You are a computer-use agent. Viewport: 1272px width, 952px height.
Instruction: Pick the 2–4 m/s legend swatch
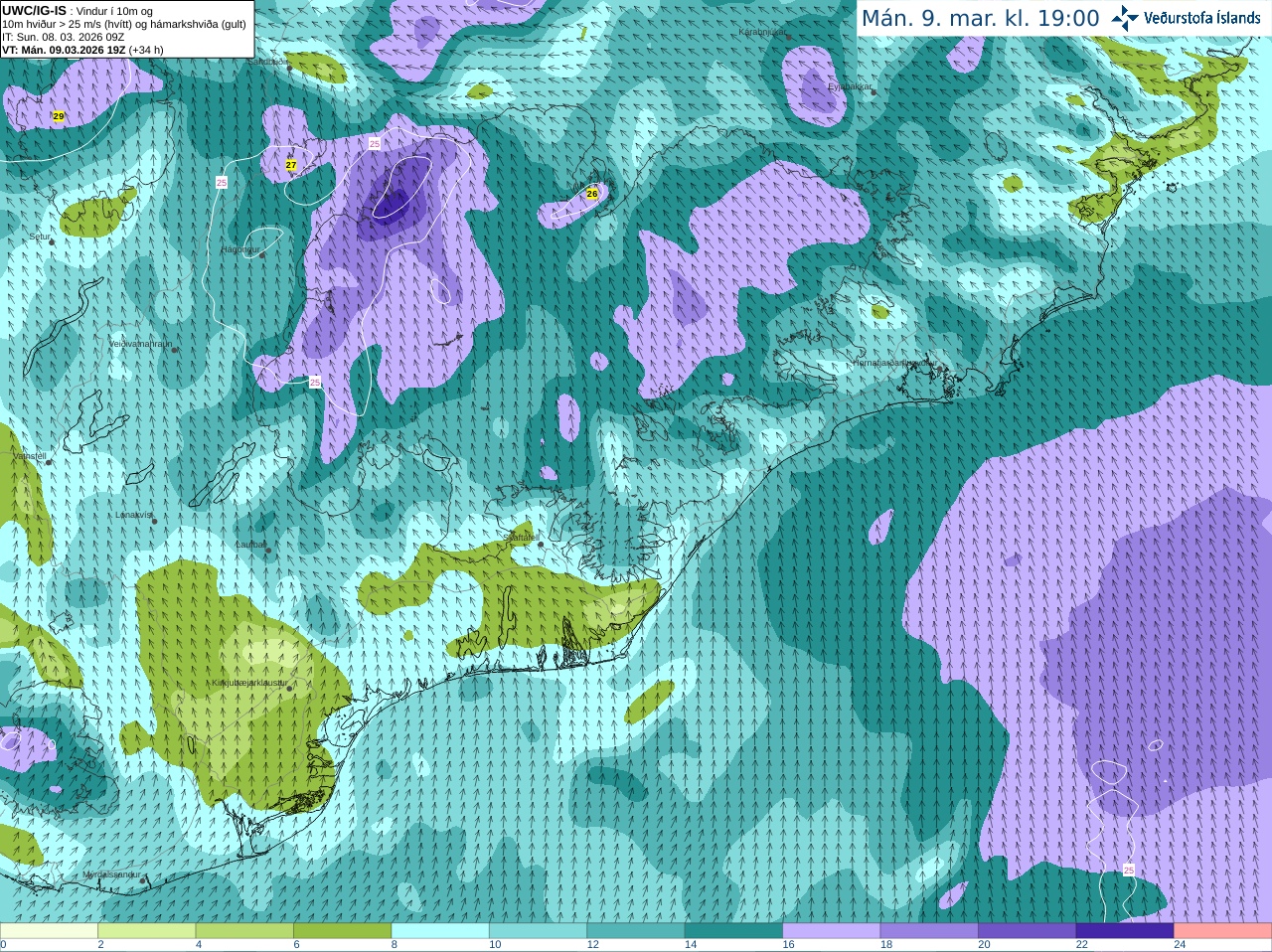coord(147,931)
